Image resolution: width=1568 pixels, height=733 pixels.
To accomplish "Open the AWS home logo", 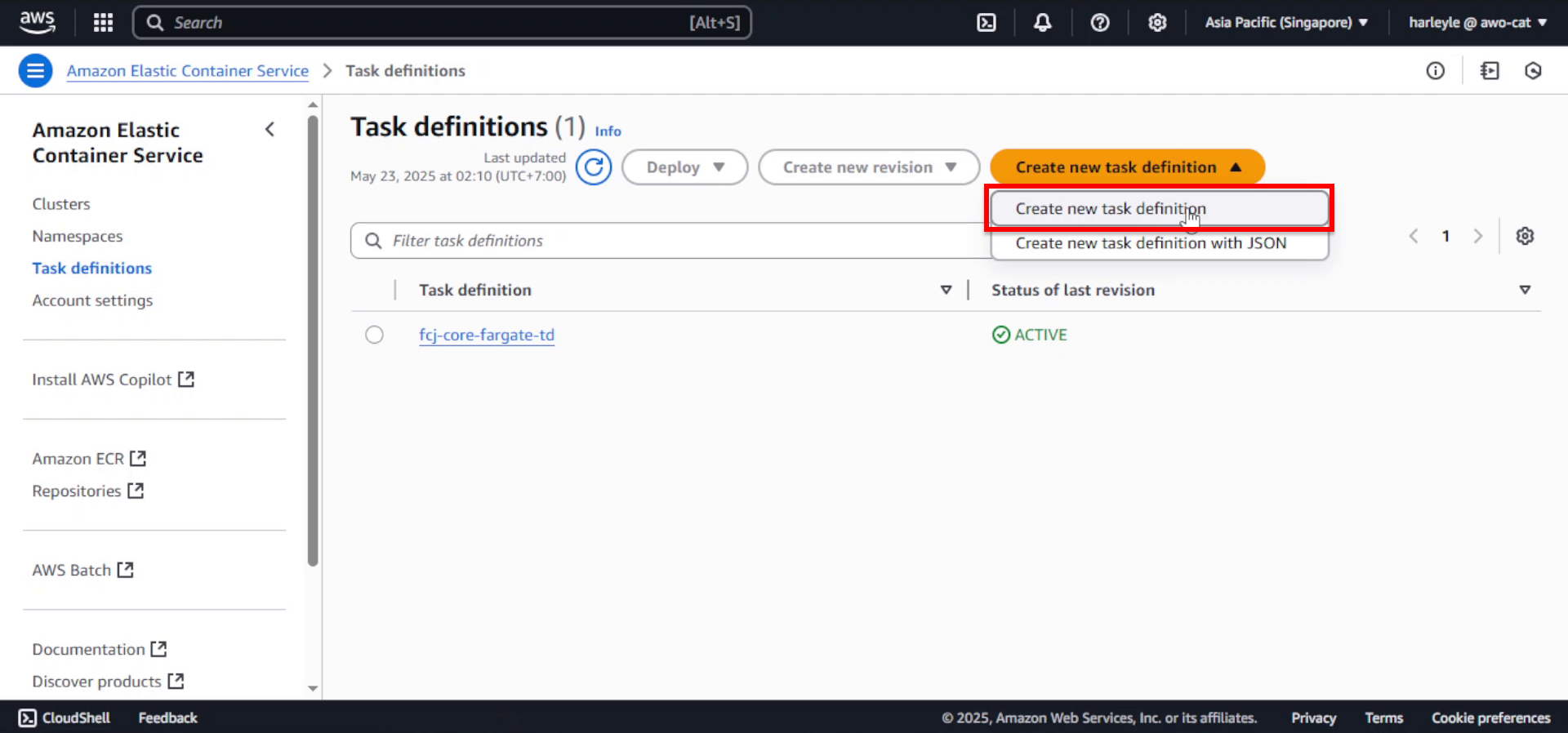I will (x=38, y=22).
